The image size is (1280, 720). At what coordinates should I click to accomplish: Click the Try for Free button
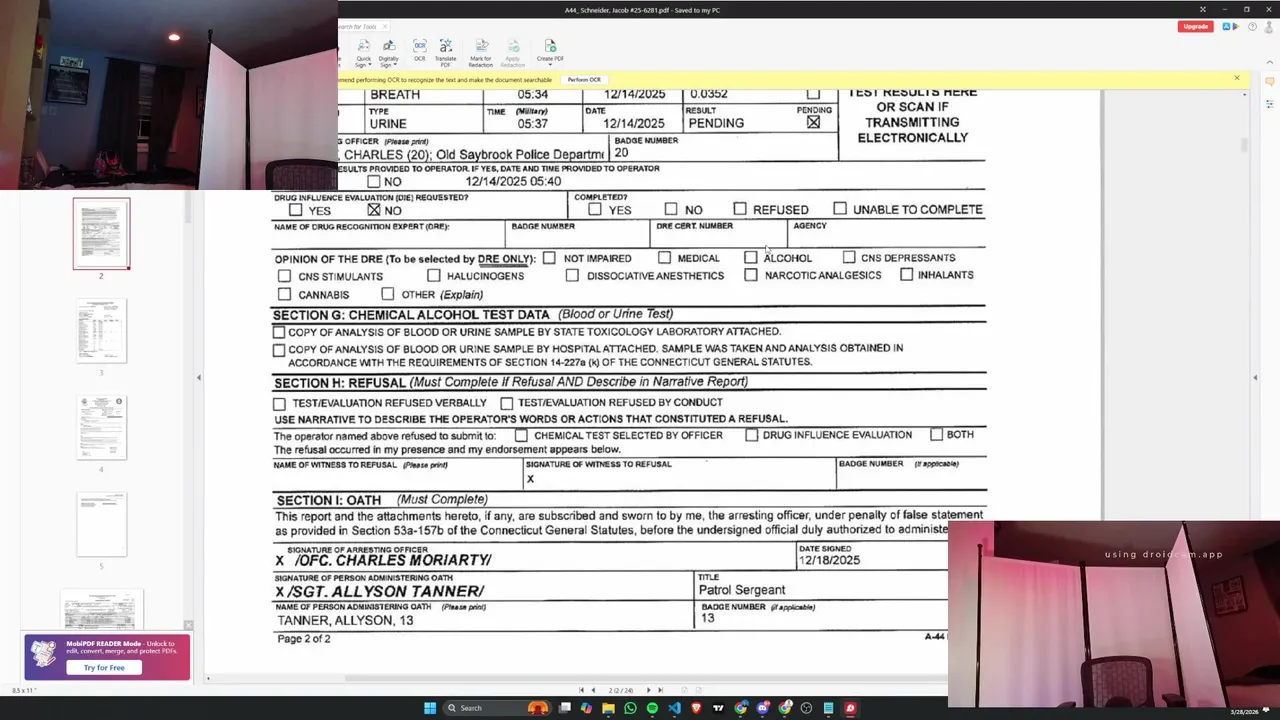tap(104, 667)
